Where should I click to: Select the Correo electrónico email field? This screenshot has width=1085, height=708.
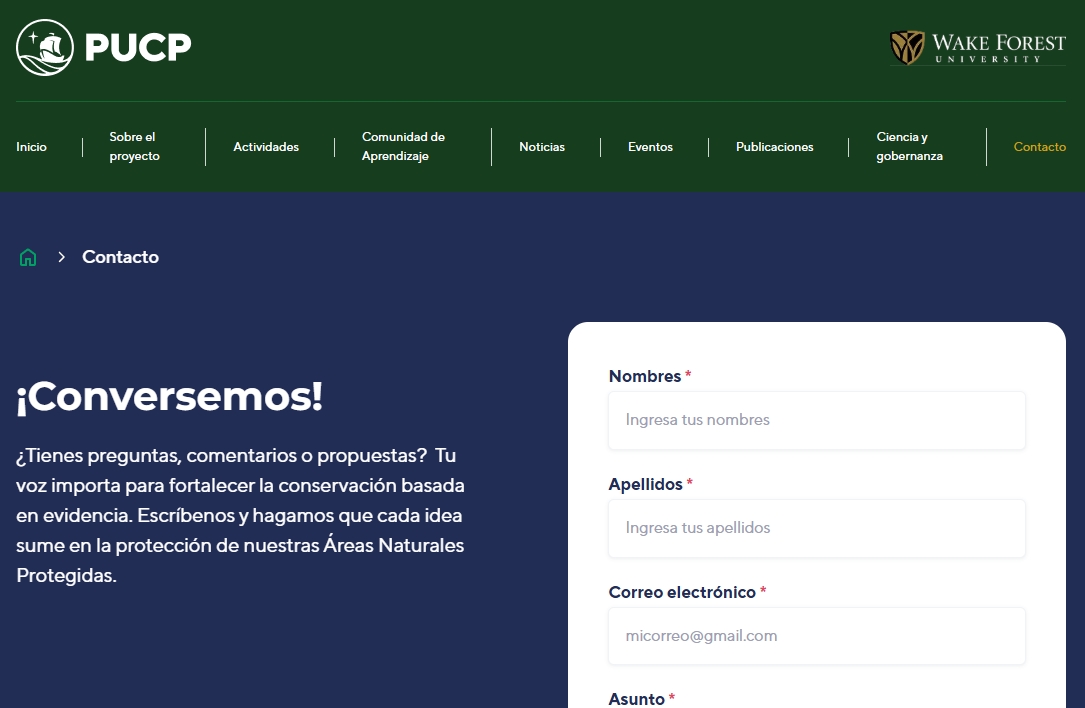tap(816, 636)
